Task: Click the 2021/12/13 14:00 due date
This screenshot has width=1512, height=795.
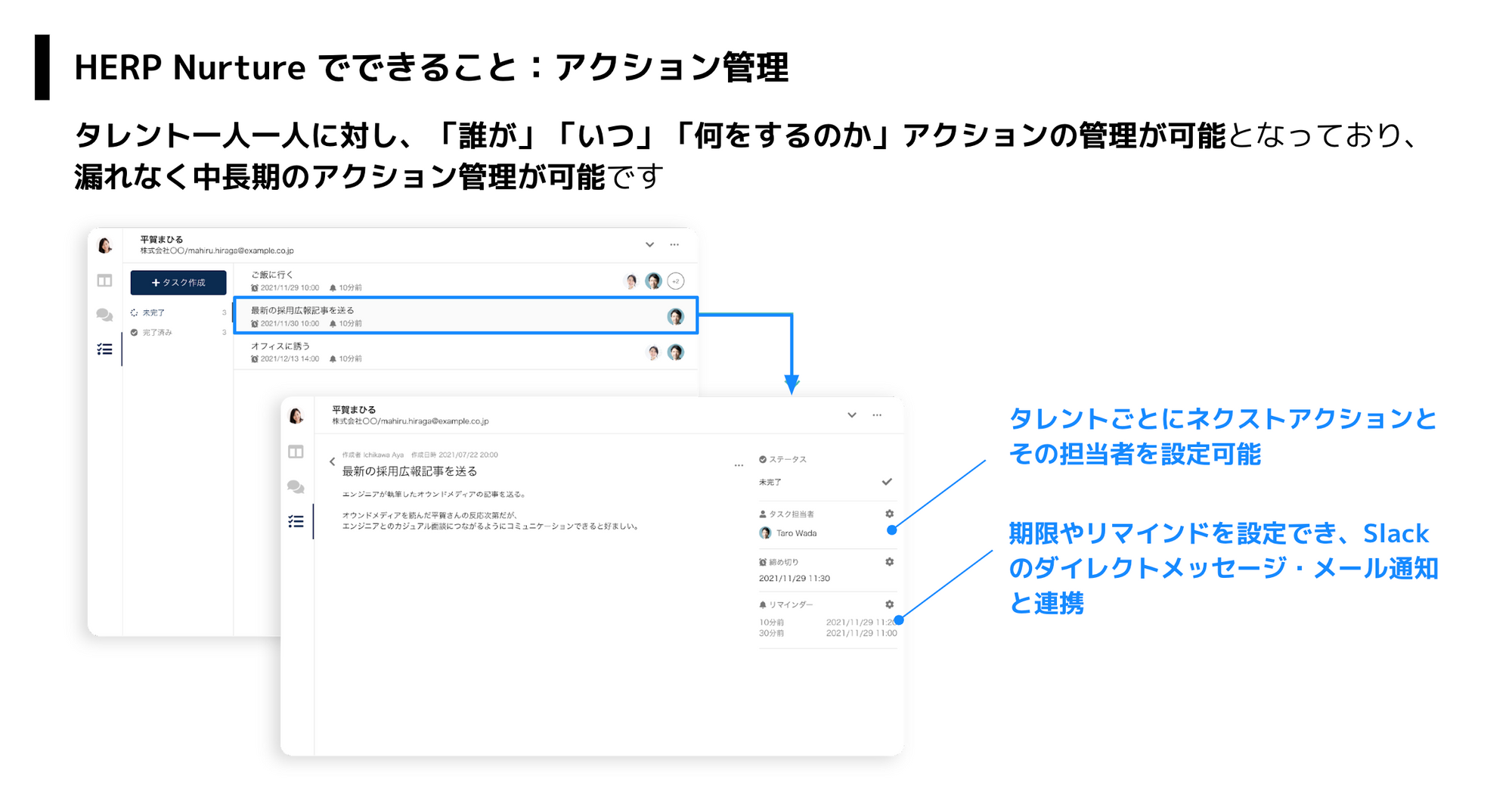Action: 290,359
